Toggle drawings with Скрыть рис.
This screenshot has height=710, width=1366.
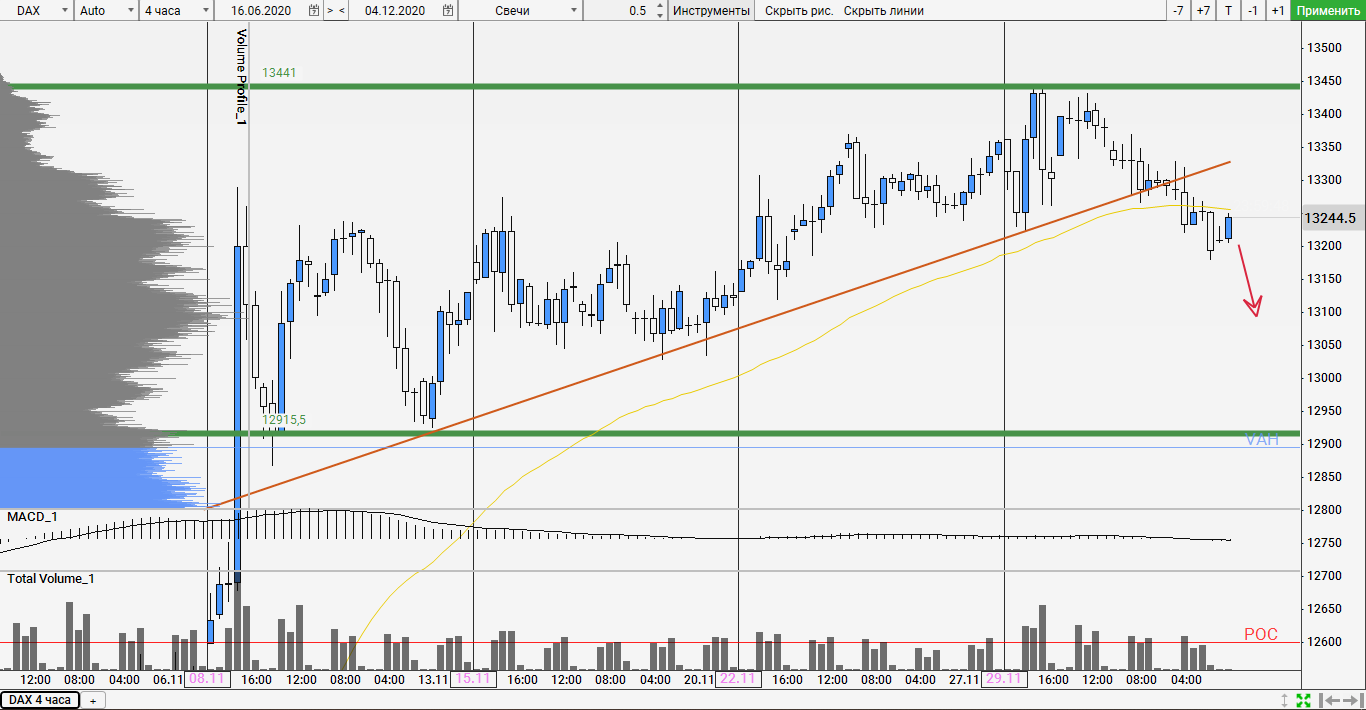[798, 11]
